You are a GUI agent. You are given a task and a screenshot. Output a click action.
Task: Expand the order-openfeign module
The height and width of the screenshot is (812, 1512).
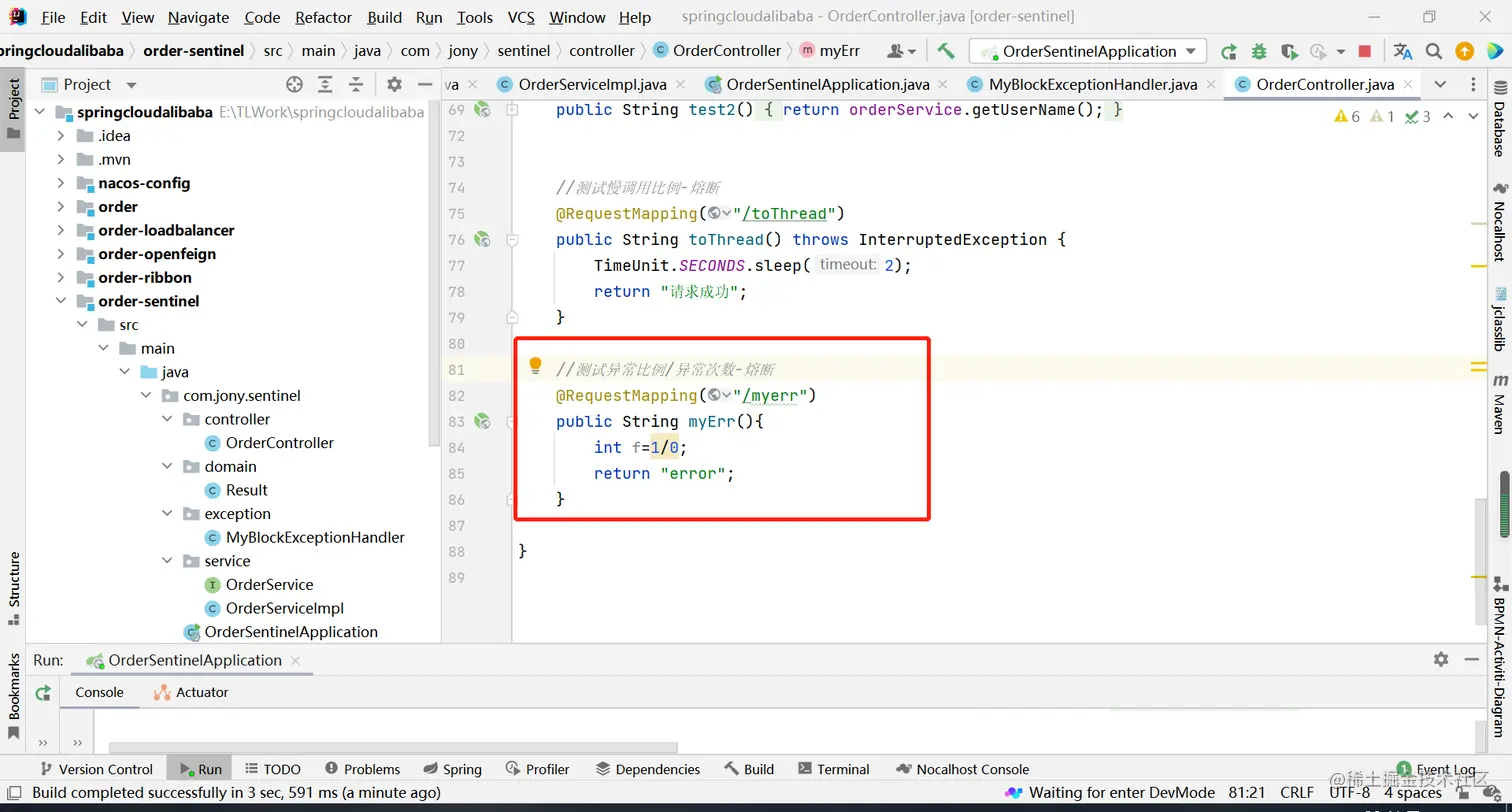pyautogui.click(x=61, y=254)
